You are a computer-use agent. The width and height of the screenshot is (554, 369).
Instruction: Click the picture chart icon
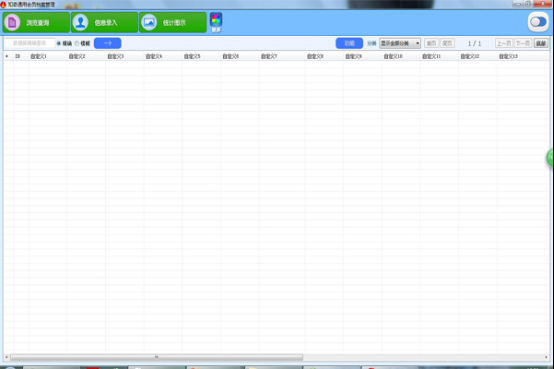click(x=149, y=23)
